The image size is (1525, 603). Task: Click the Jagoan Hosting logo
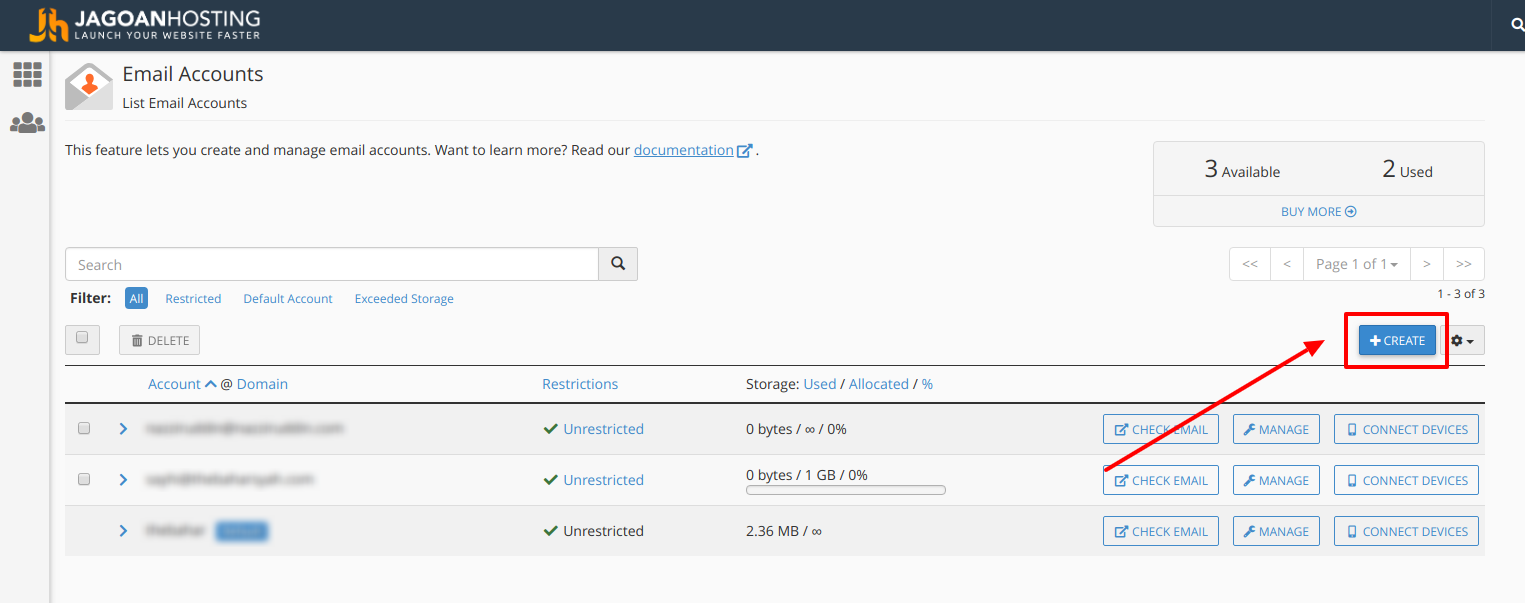(145, 25)
